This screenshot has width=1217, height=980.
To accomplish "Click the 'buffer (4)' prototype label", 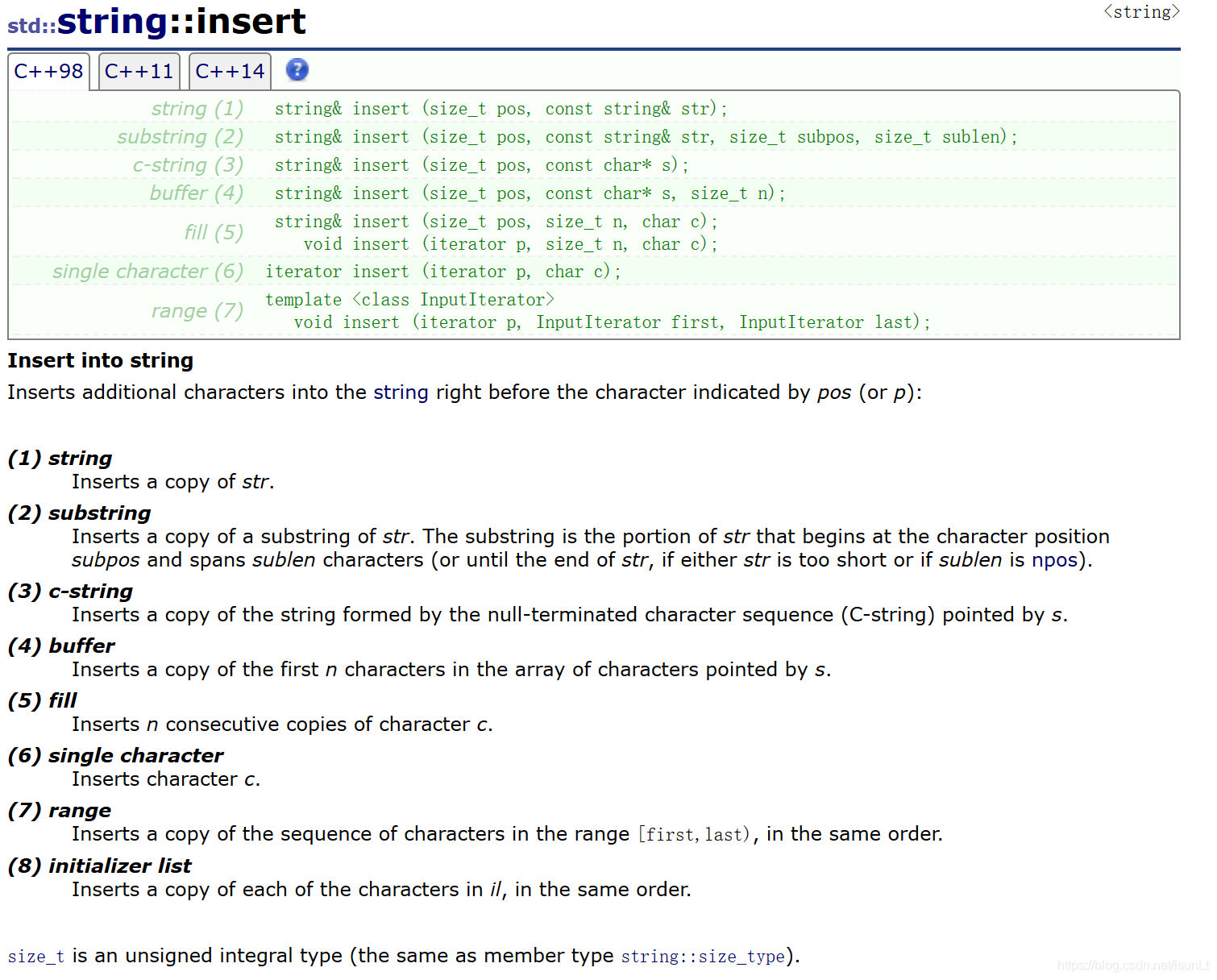I will pyautogui.click(x=197, y=193).
